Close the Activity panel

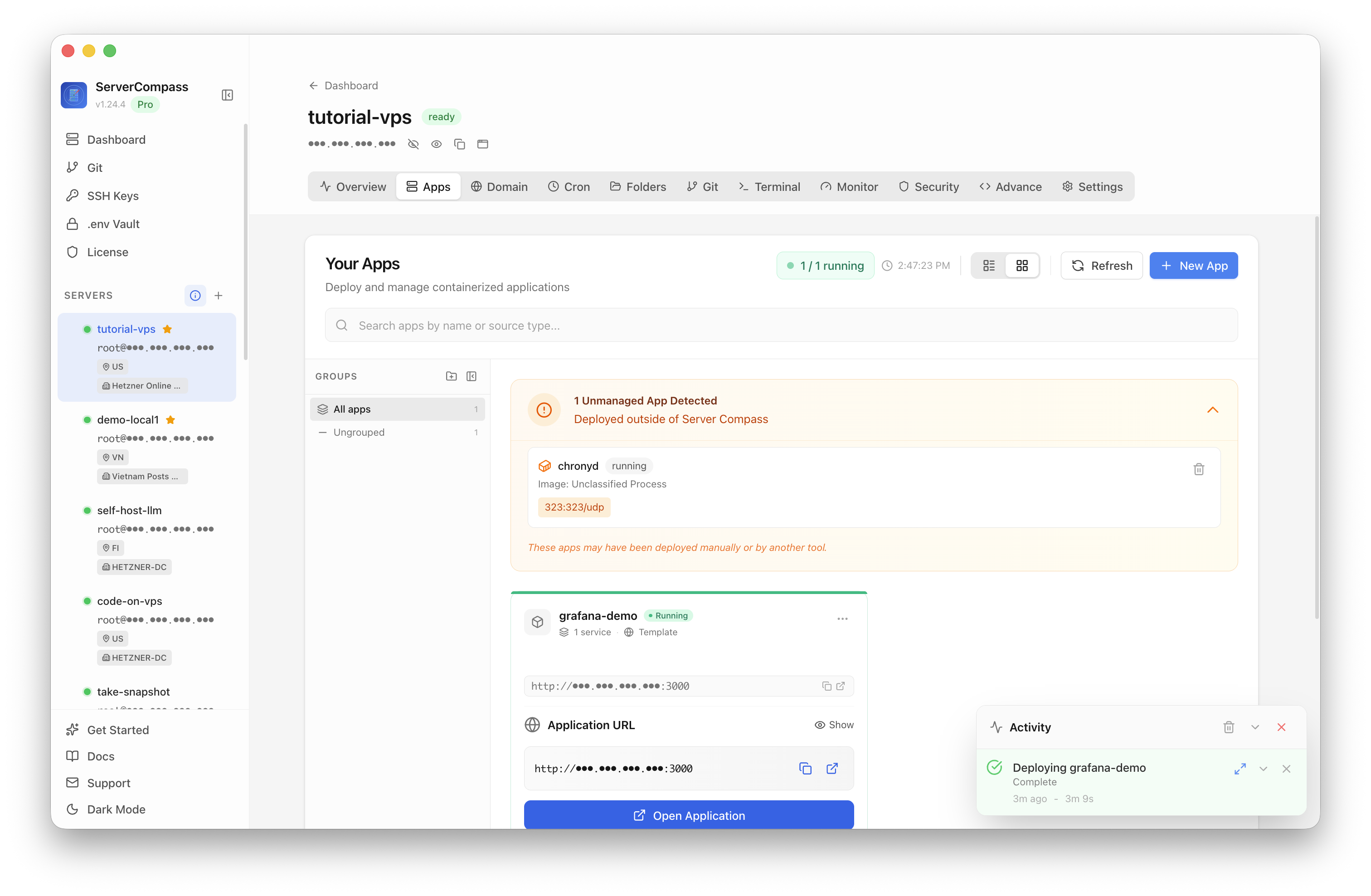(1281, 727)
